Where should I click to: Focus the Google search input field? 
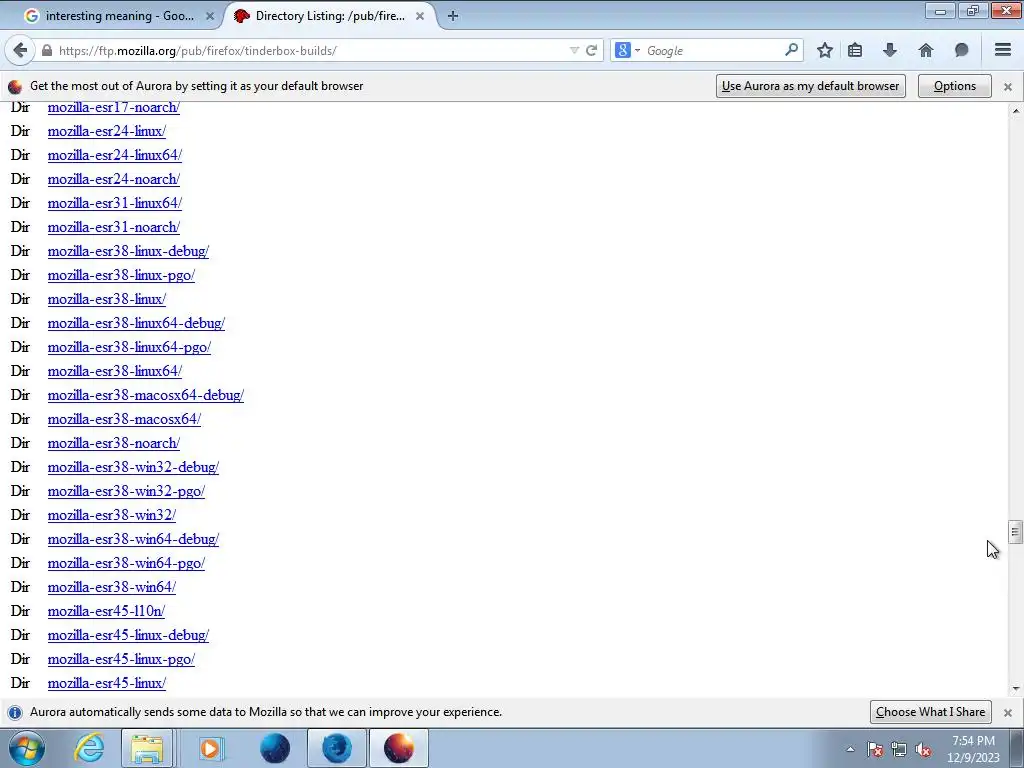point(712,50)
